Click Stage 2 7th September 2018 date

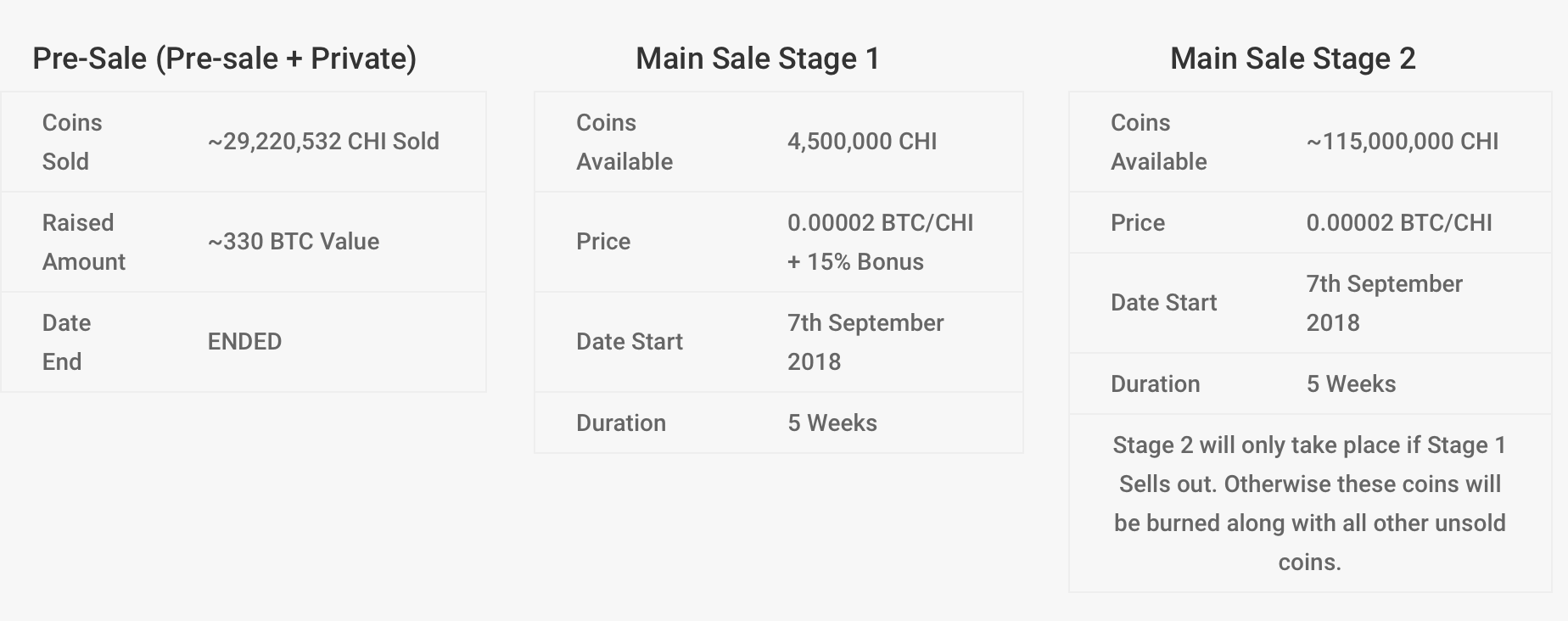click(1385, 303)
